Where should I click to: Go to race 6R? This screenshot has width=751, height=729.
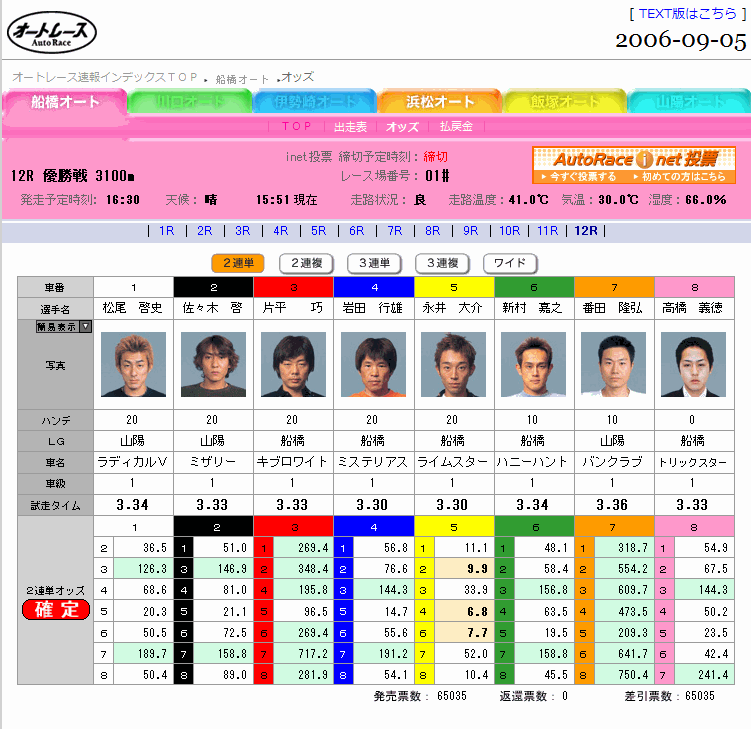click(x=356, y=231)
